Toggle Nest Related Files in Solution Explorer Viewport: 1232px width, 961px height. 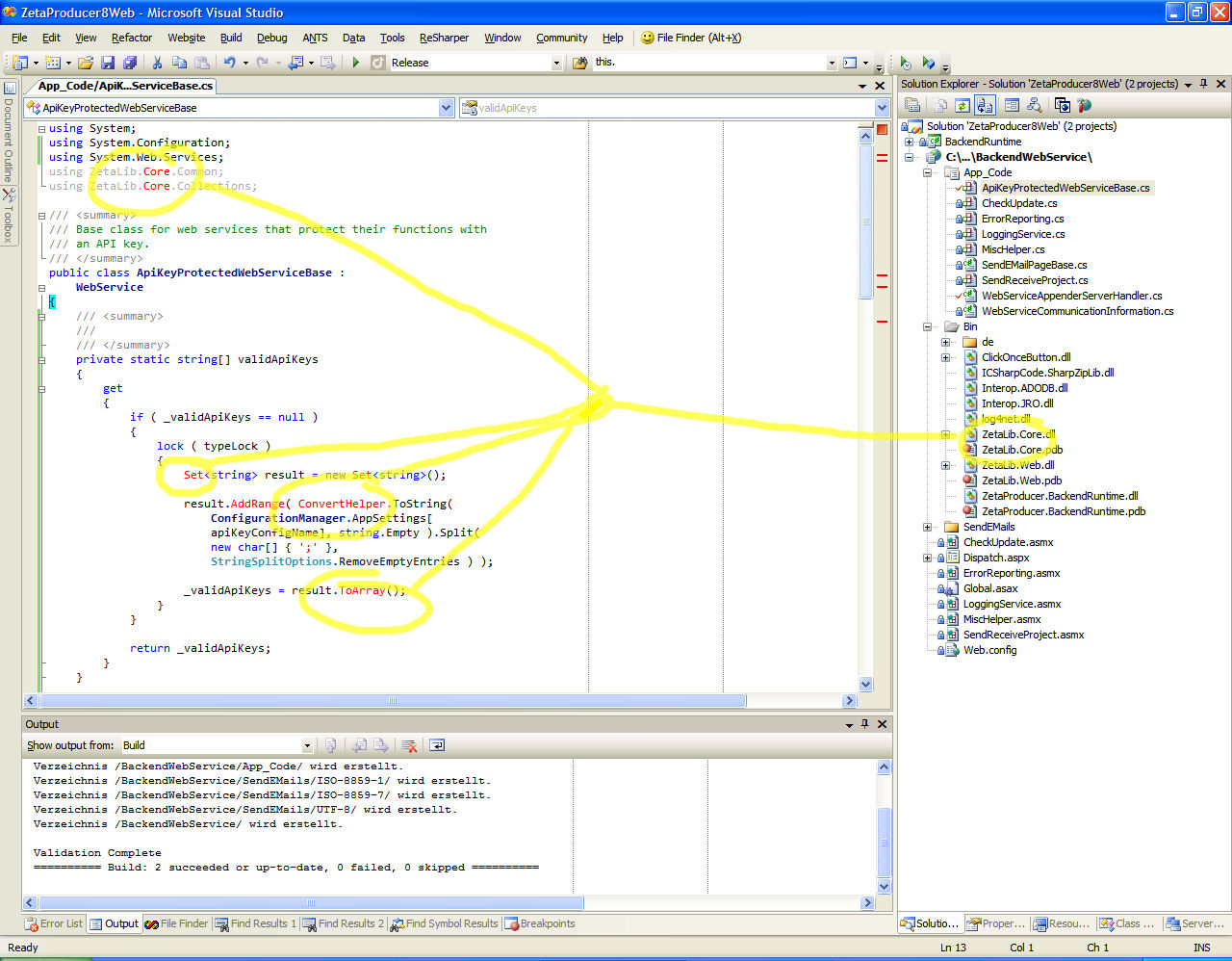click(x=985, y=105)
